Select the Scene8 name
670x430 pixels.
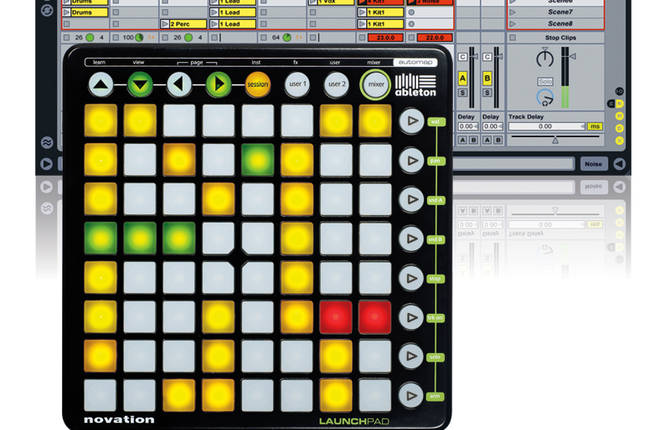point(560,24)
